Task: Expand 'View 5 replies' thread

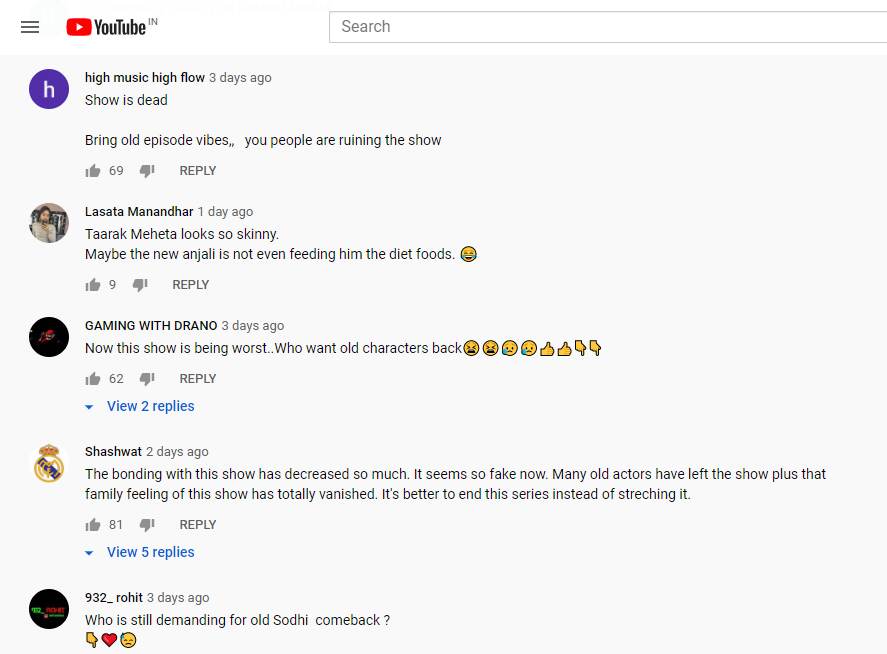Action: pos(150,552)
